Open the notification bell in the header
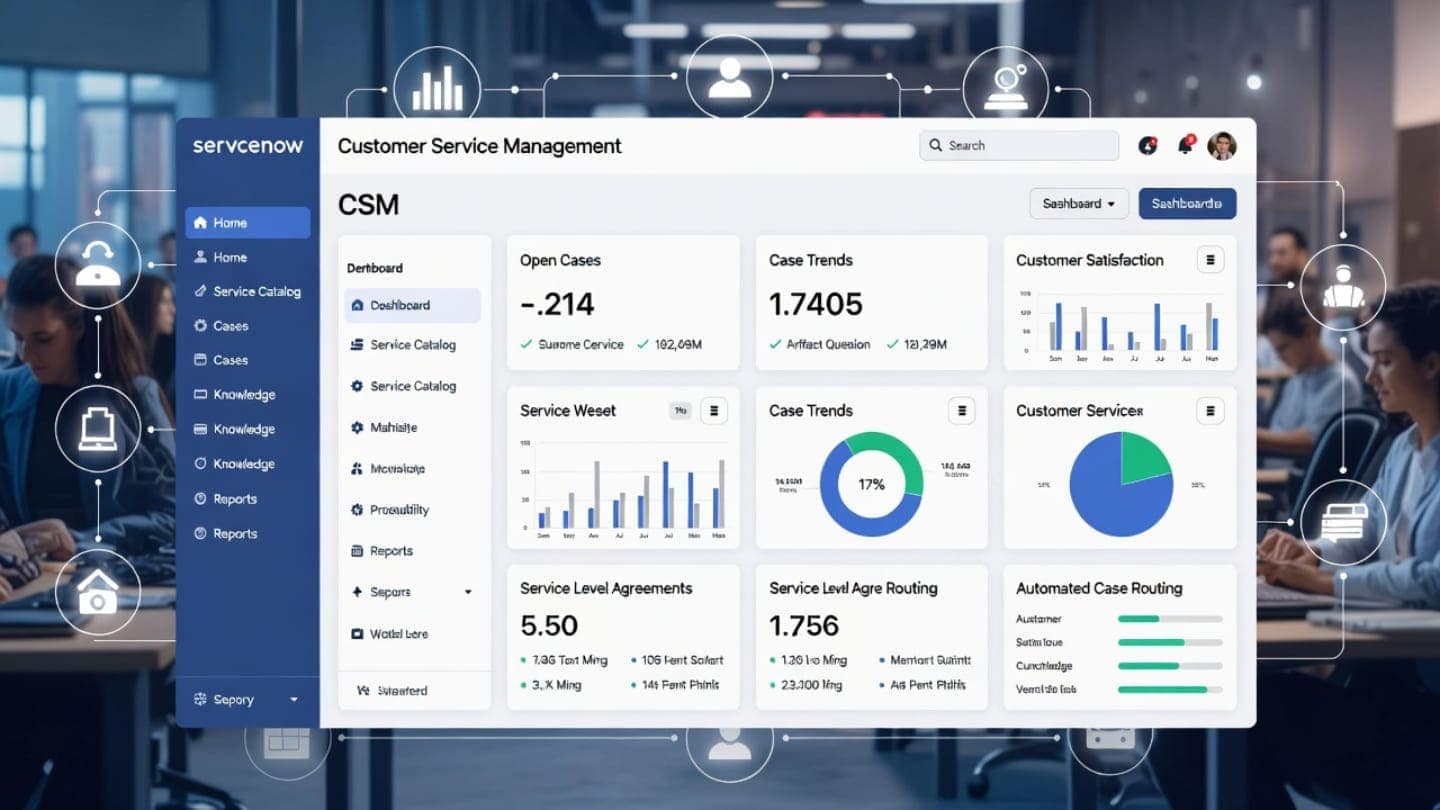Viewport: 1440px width, 810px height. (x=1186, y=145)
